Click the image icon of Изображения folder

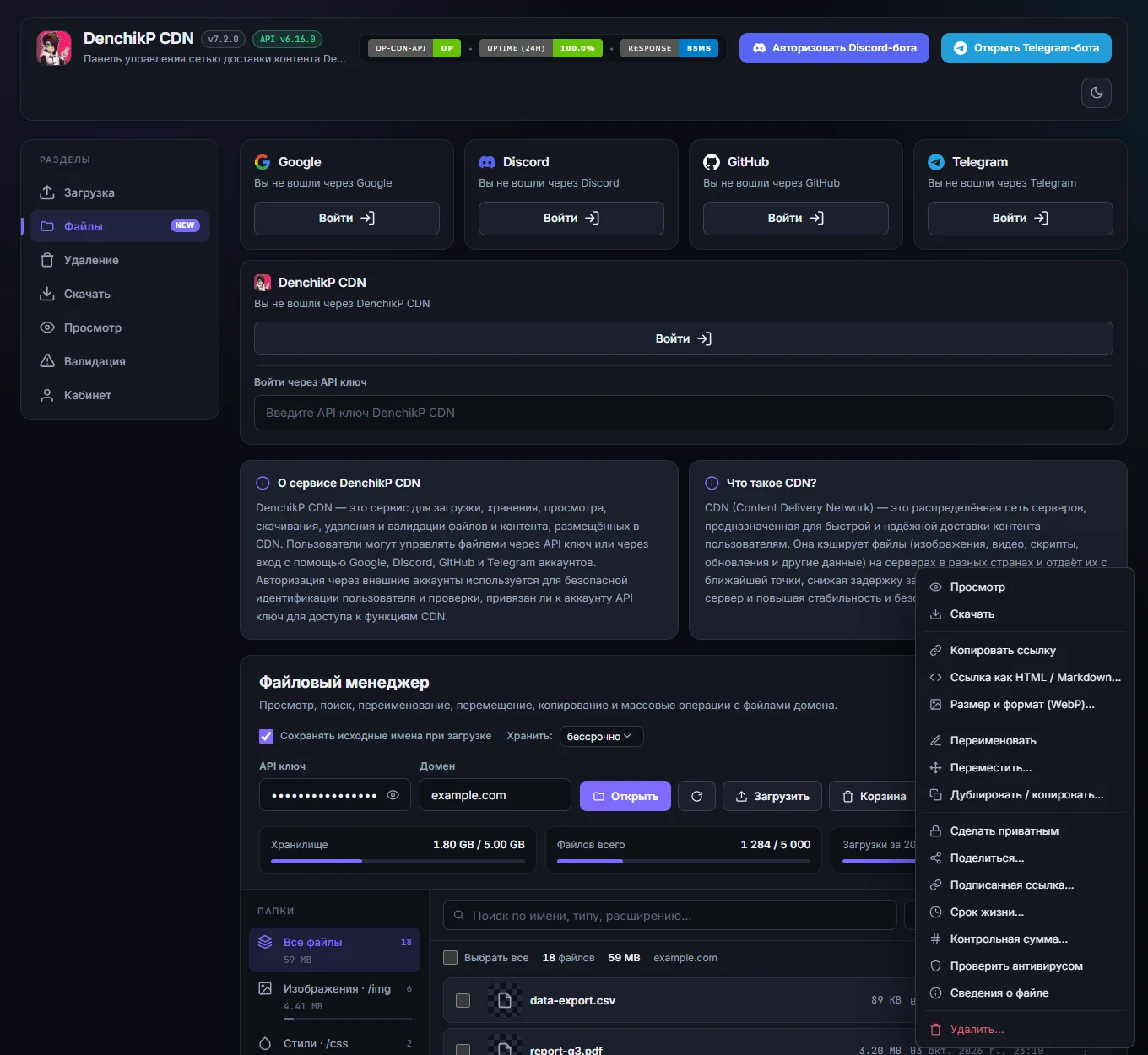point(265,988)
